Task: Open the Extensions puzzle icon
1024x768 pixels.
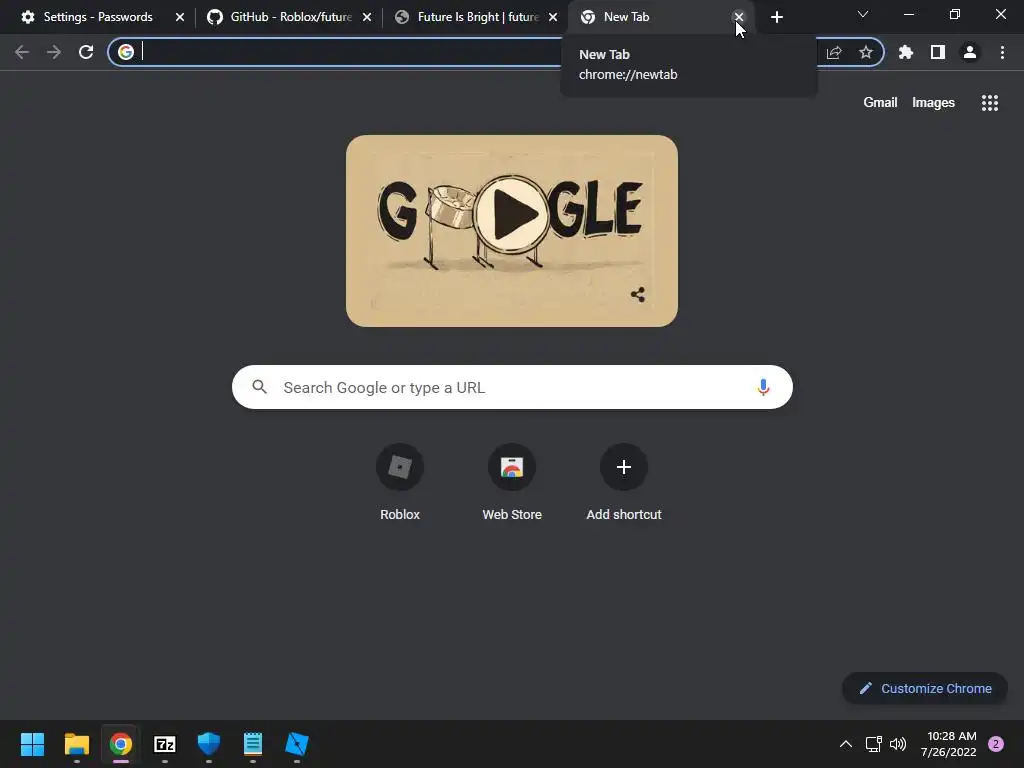Action: [906, 52]
